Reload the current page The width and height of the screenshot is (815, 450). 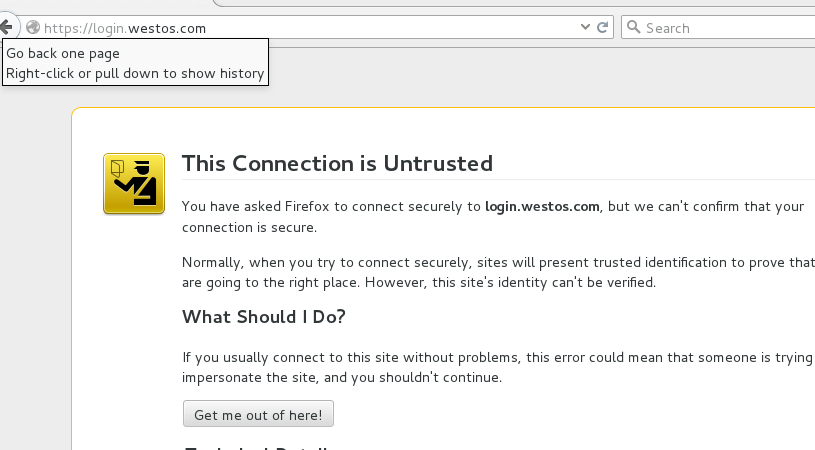pos(602,27)
